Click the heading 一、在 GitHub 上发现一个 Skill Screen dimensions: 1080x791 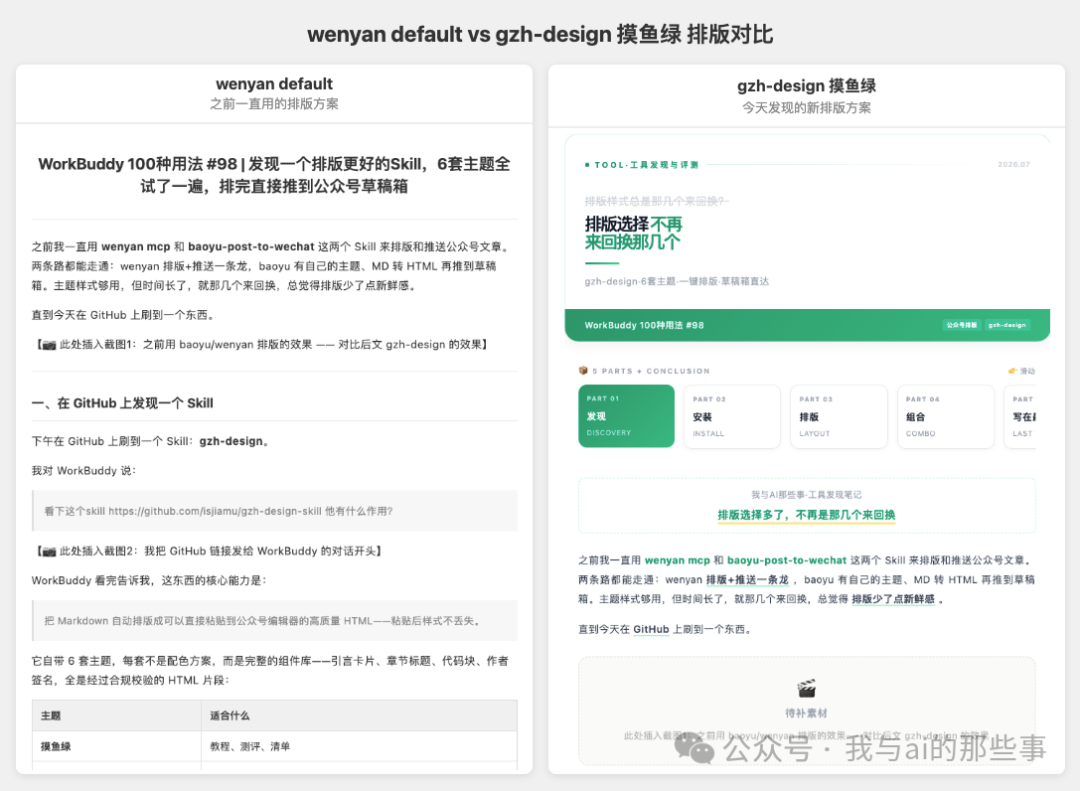(x=123, y=403)
